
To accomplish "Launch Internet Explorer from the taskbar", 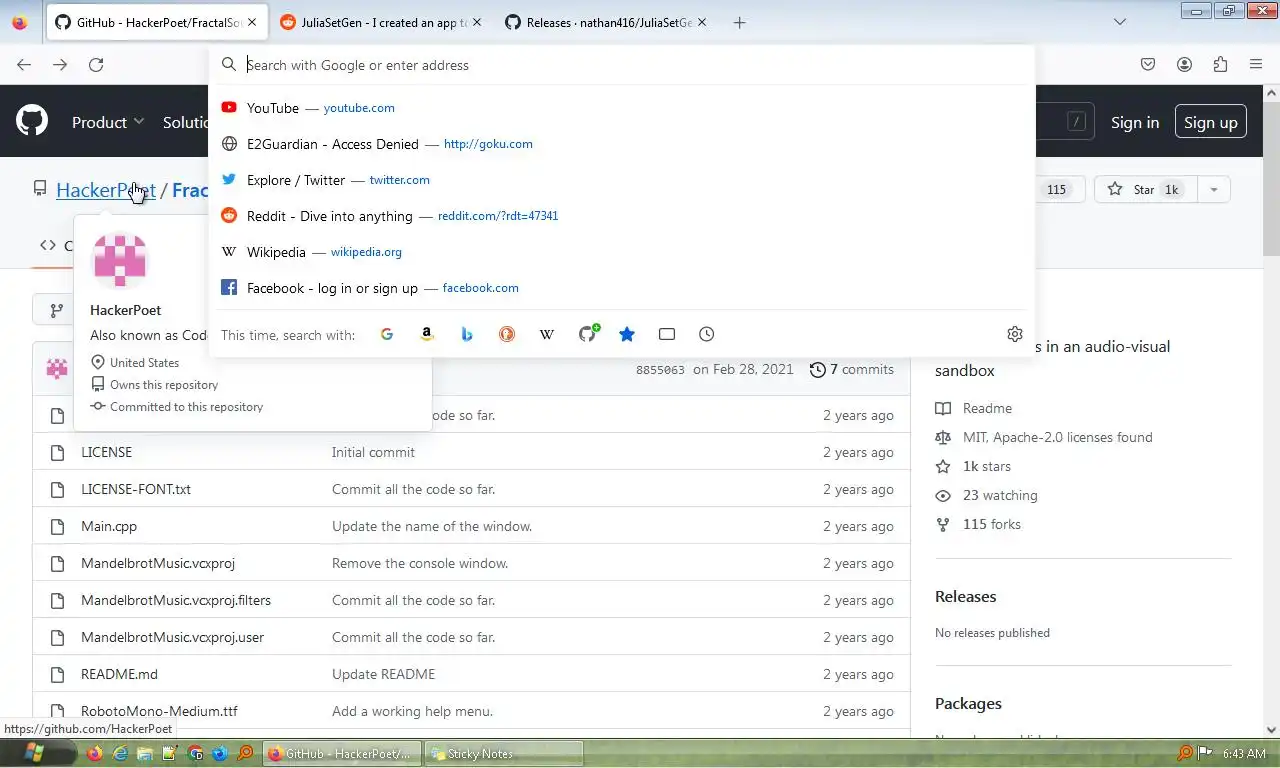I will 120,753.
